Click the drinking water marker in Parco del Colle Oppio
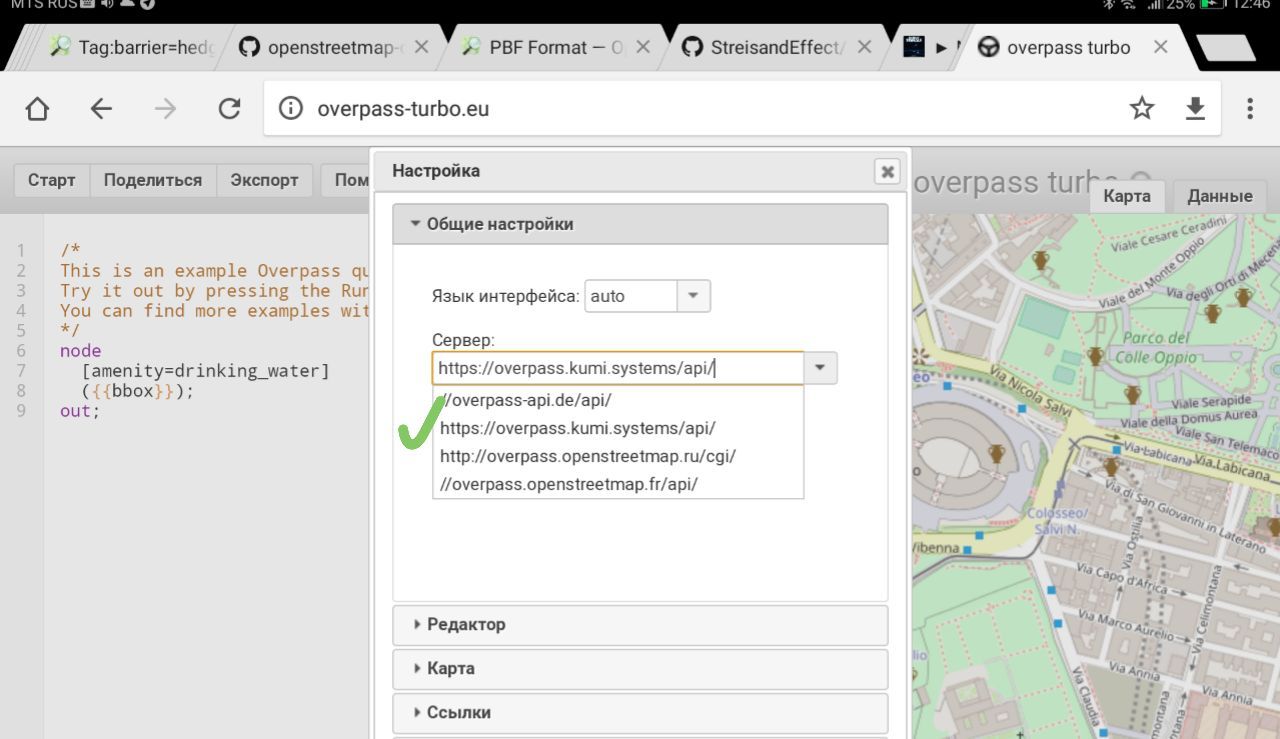 (1095, 357)
